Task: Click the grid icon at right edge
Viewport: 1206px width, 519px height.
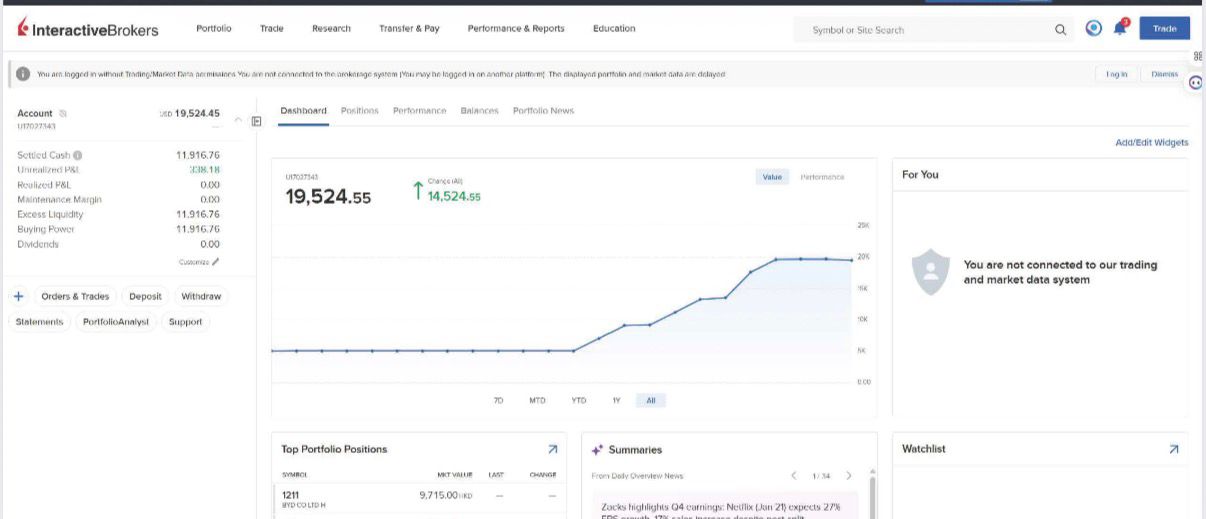Action: coord(1198,57)
